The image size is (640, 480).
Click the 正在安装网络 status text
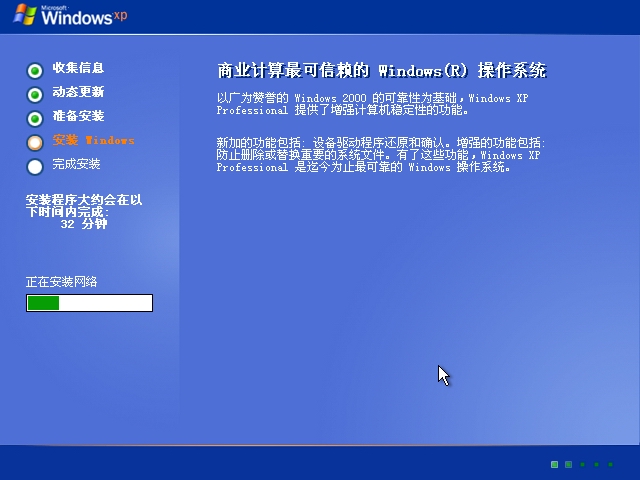click(62, 282)
